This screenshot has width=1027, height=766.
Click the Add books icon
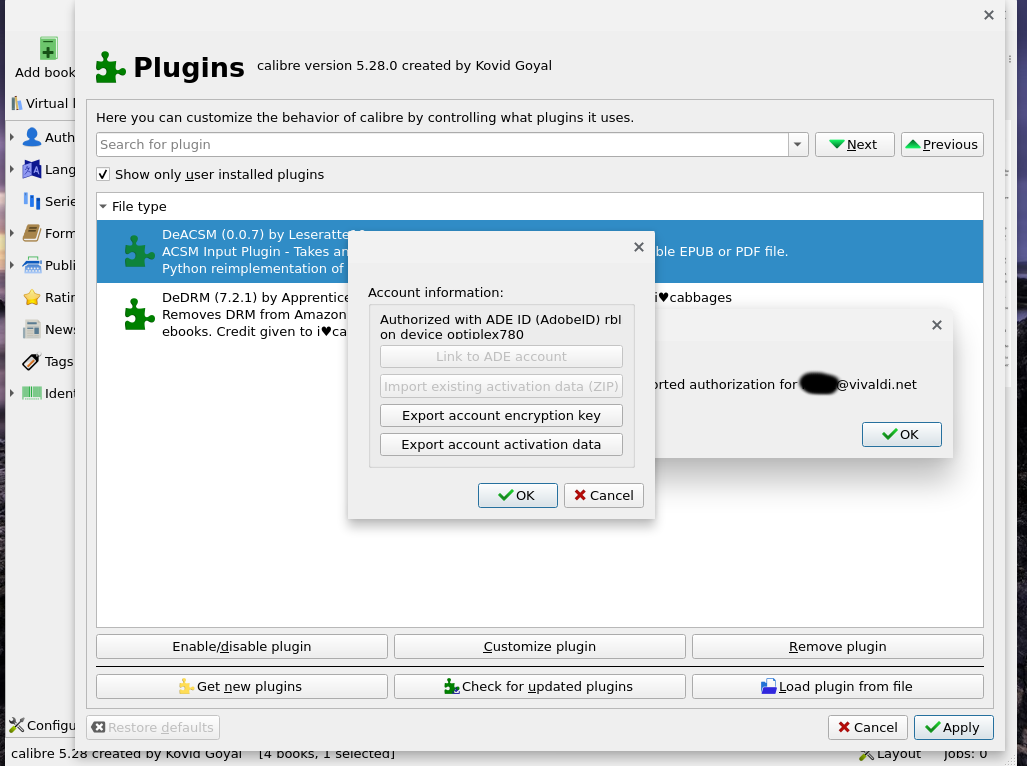click(47, 50)
